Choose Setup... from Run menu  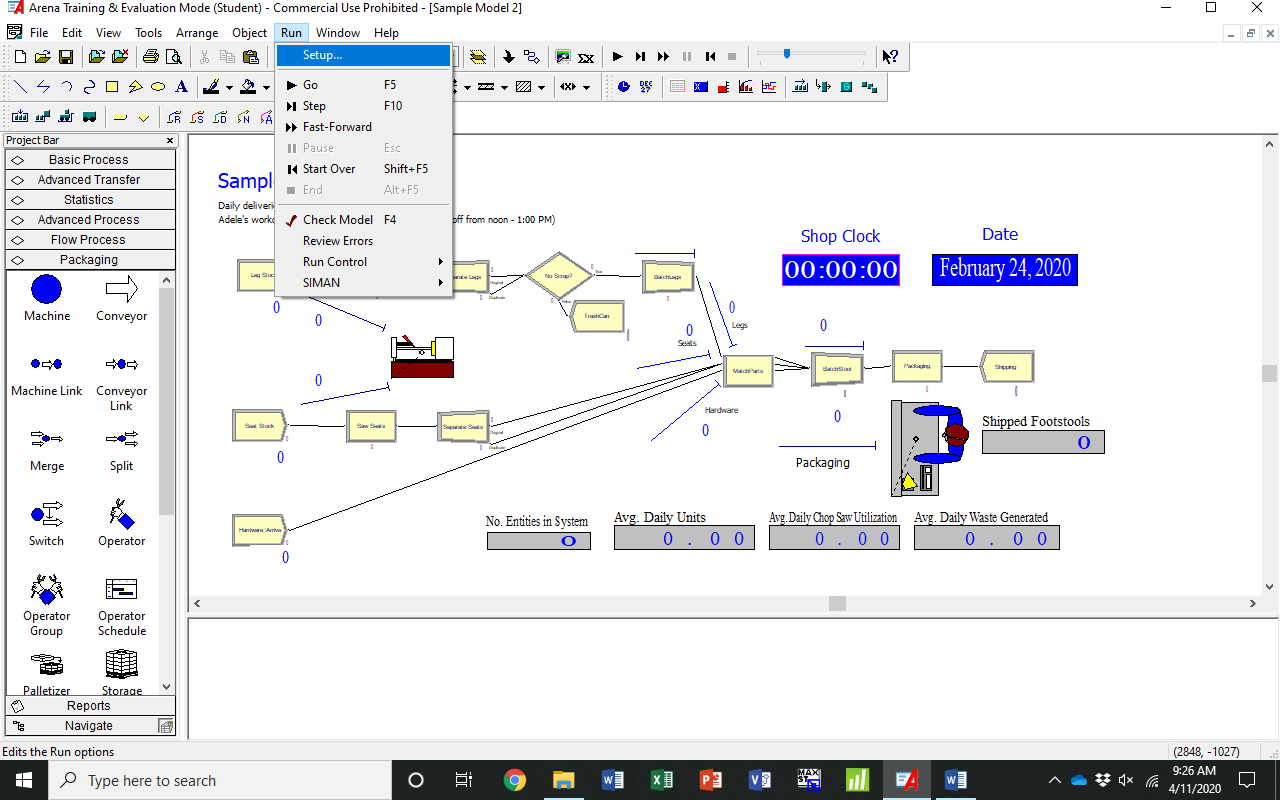click(x=364, y=55)
